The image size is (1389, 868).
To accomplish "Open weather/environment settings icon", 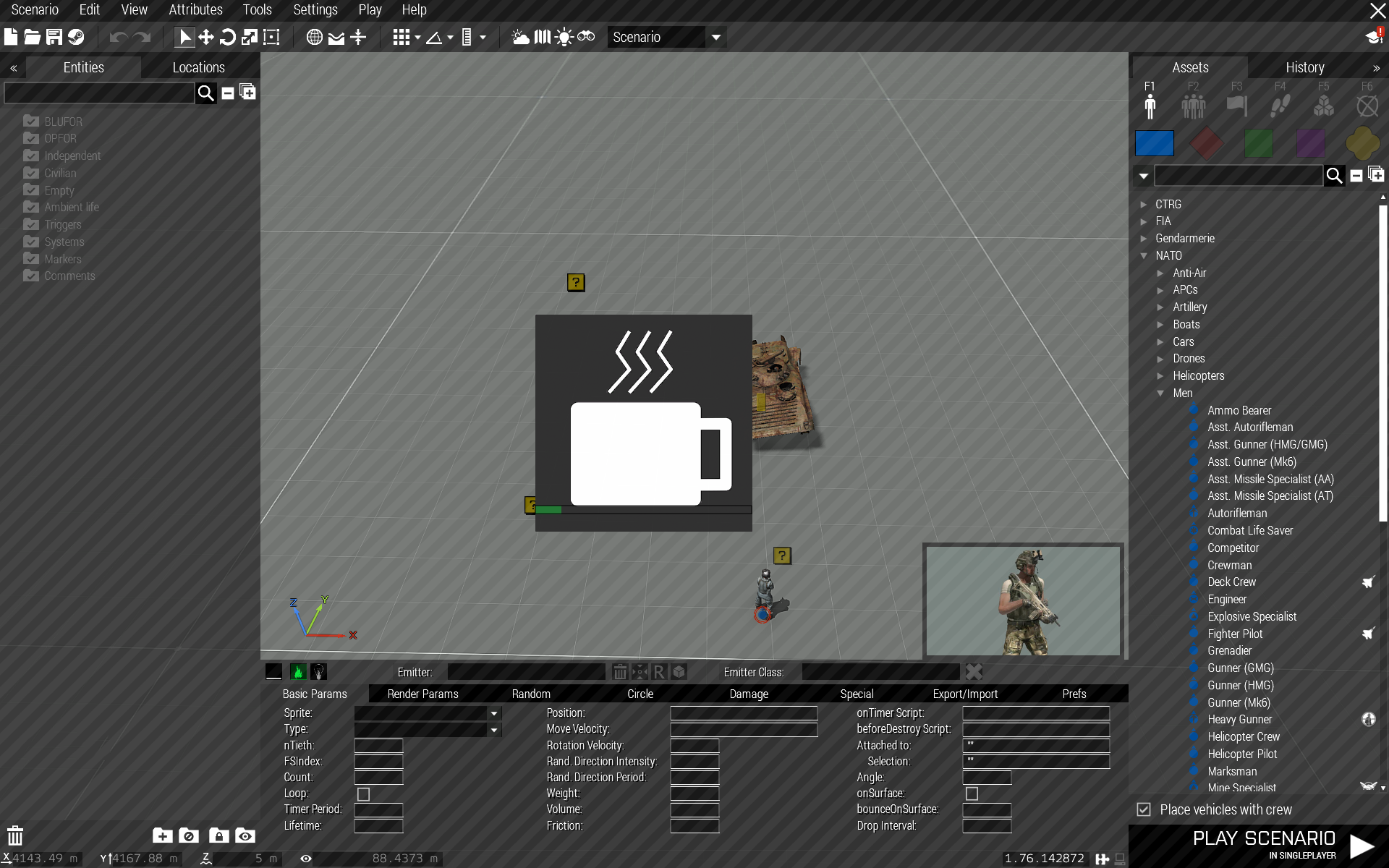I will point(520,37).
